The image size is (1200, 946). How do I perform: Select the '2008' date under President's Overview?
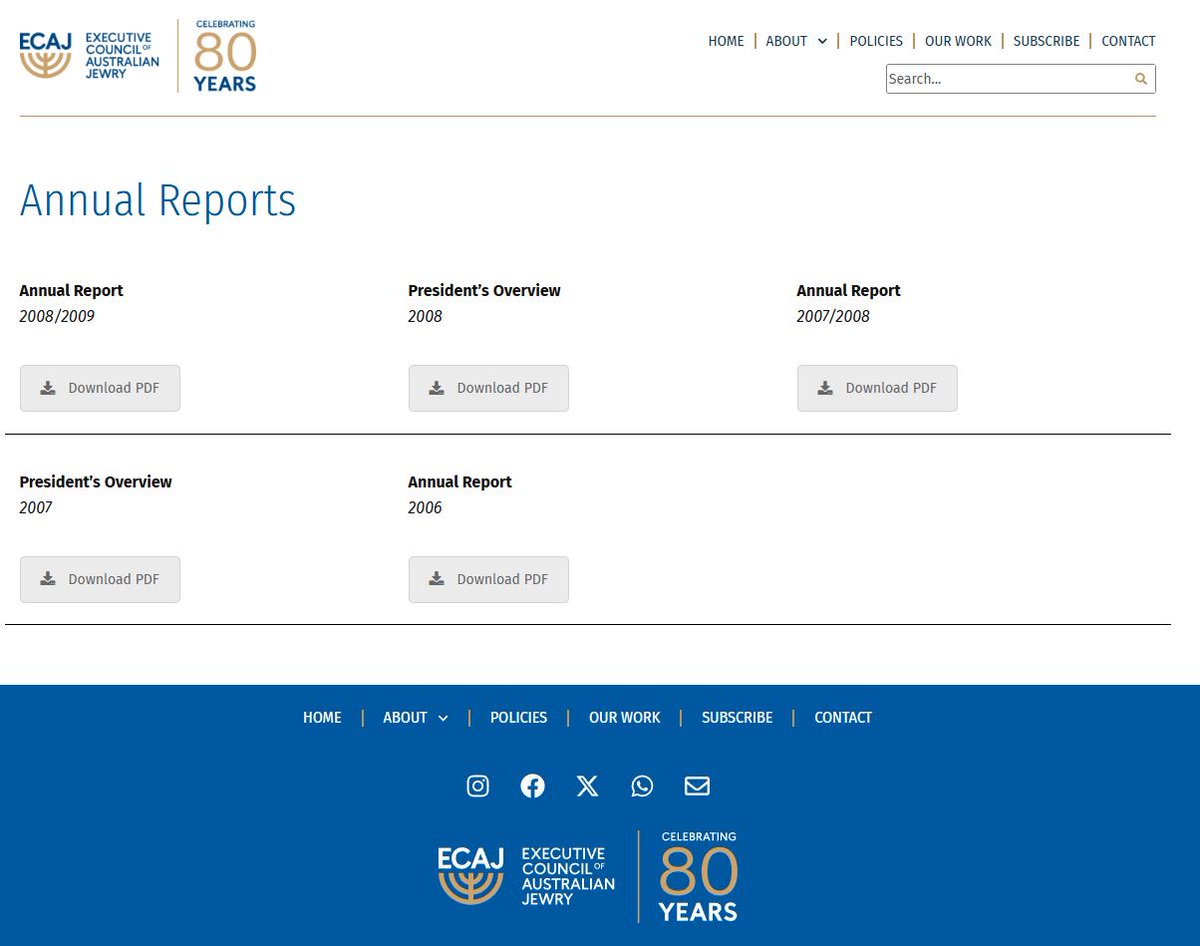[x=425, y=316]
